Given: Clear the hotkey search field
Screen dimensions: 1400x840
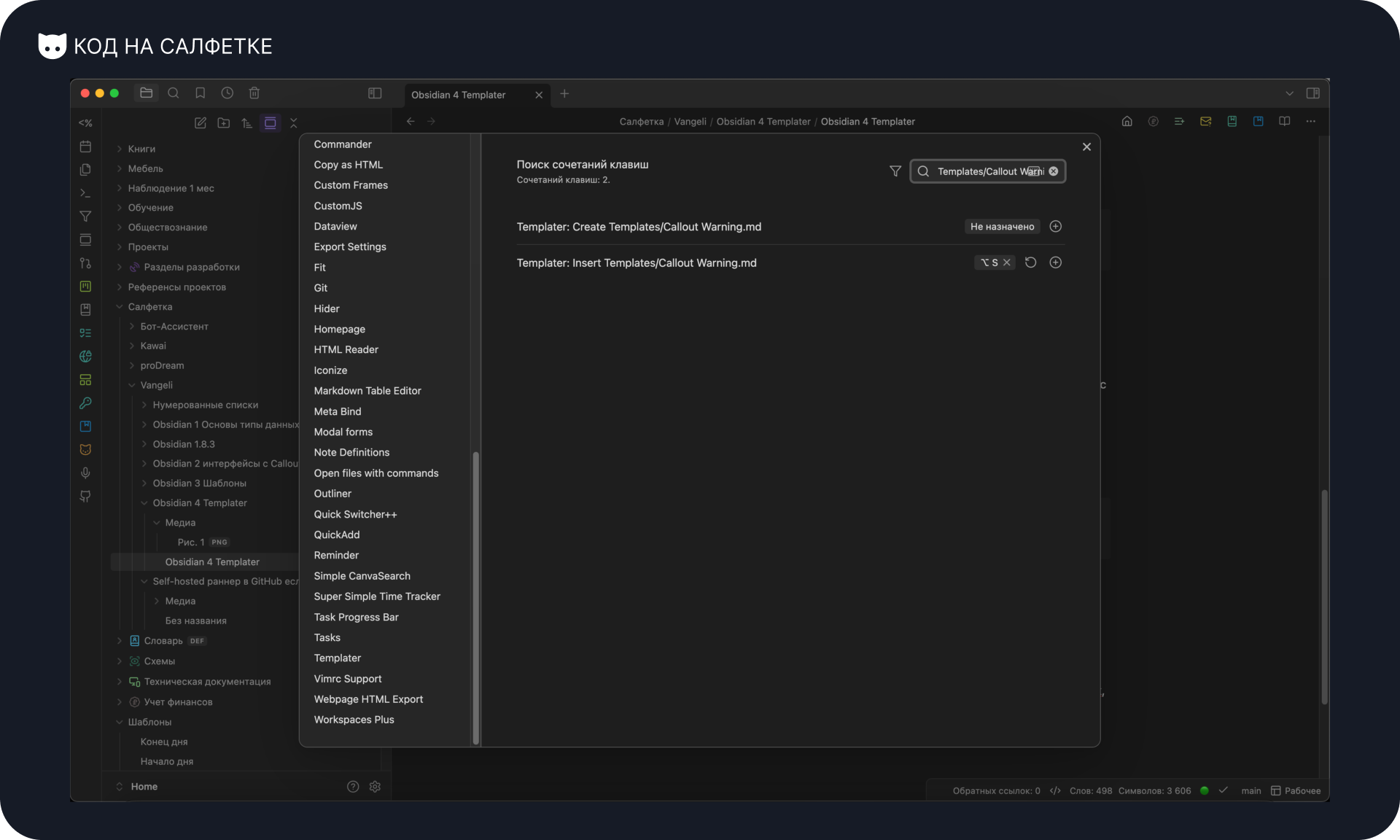Looking at the screenshot, I should click(x=1054, y=171).
